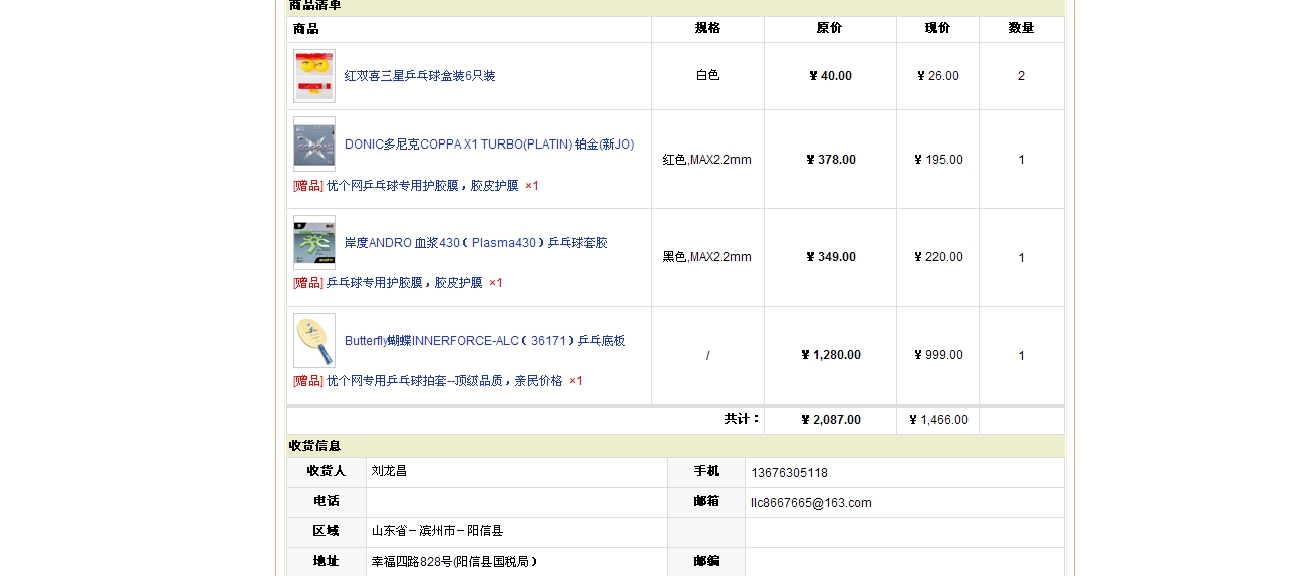Select the original price ￥349.00 cell
The image size is (1291, 576).
[x=830, y=257]
